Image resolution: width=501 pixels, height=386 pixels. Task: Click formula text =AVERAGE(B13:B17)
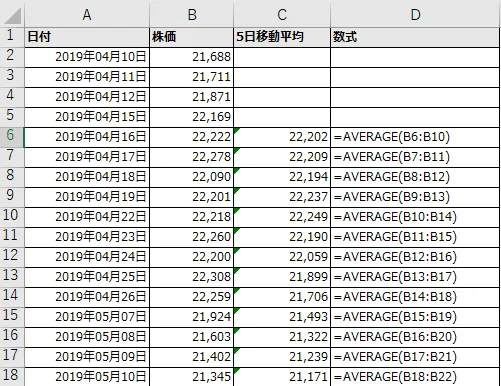tap(395, 277)
